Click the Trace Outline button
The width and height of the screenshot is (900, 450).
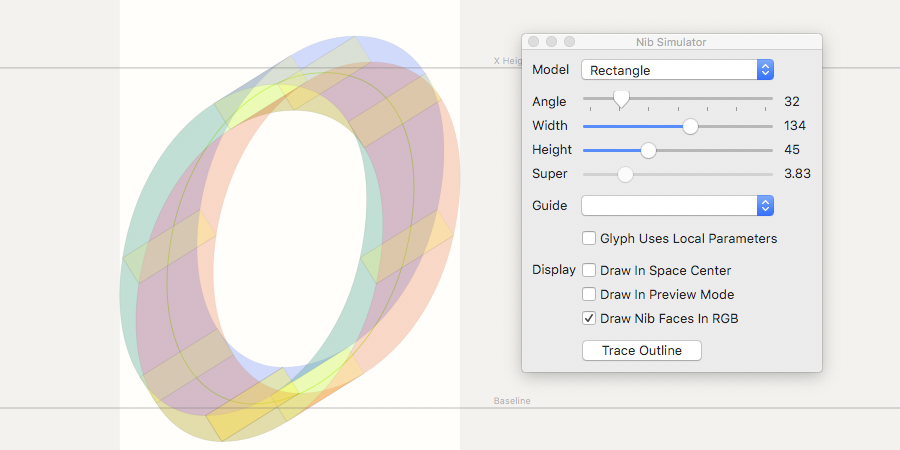point(642,351)
